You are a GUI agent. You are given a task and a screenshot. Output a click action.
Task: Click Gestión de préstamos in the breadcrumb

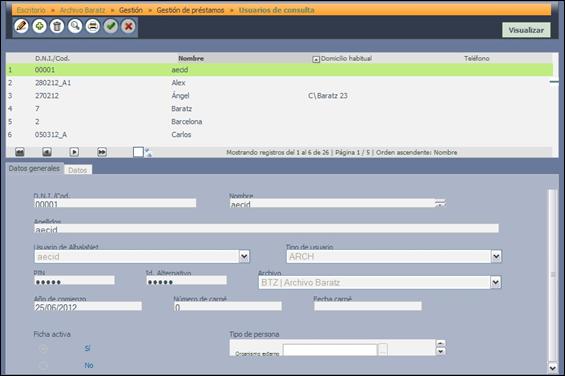[x=190, y=10]
